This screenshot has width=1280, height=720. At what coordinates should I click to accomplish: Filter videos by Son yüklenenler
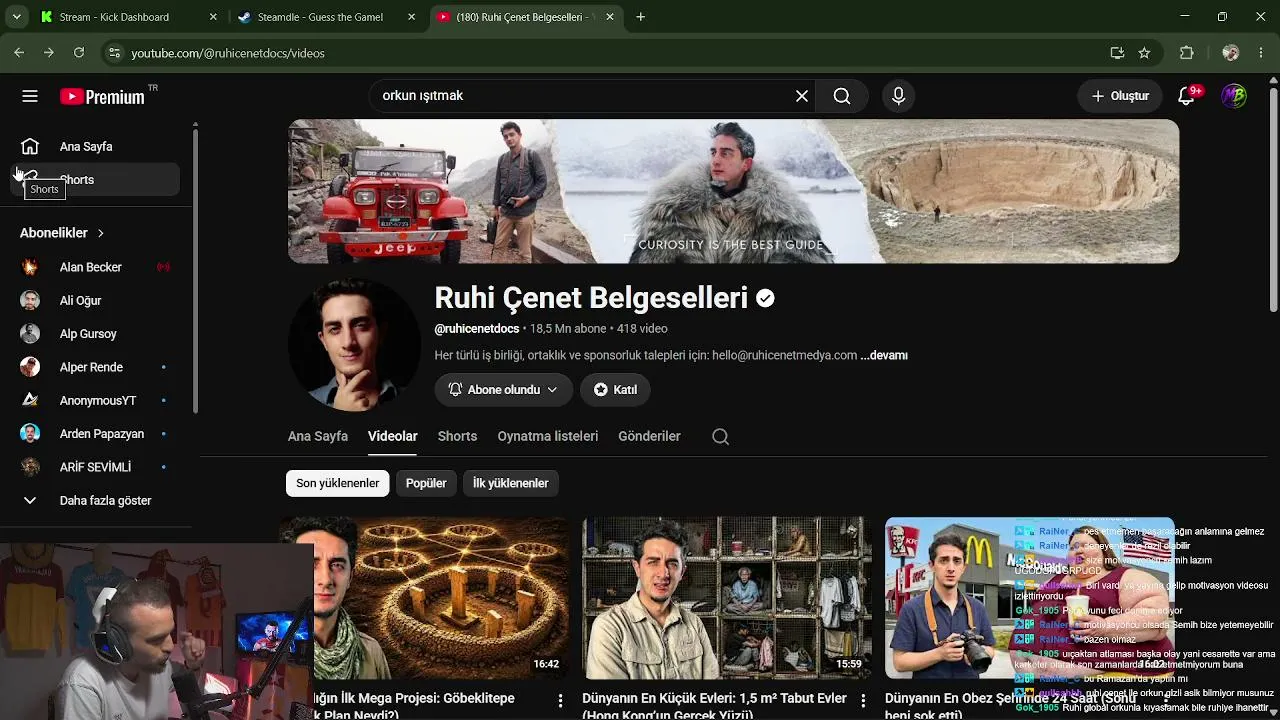338,483
